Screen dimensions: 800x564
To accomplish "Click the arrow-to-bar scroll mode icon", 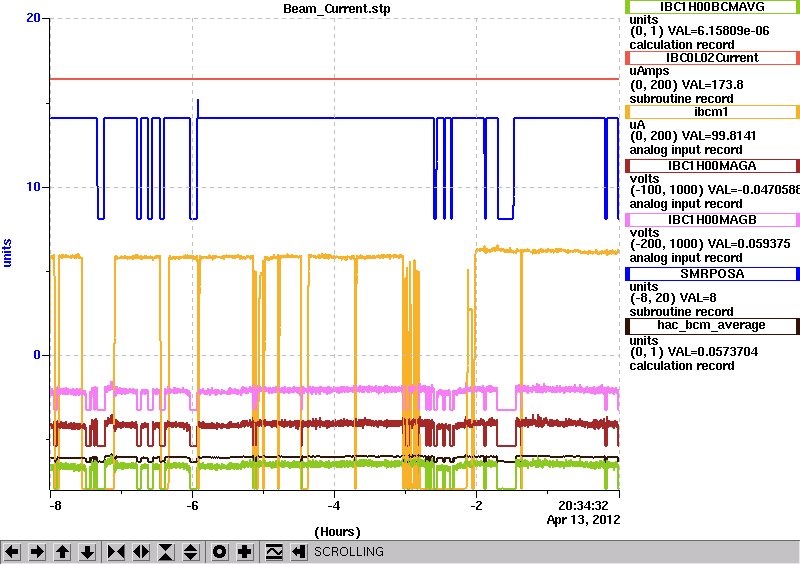I will (x=299, y=552).
